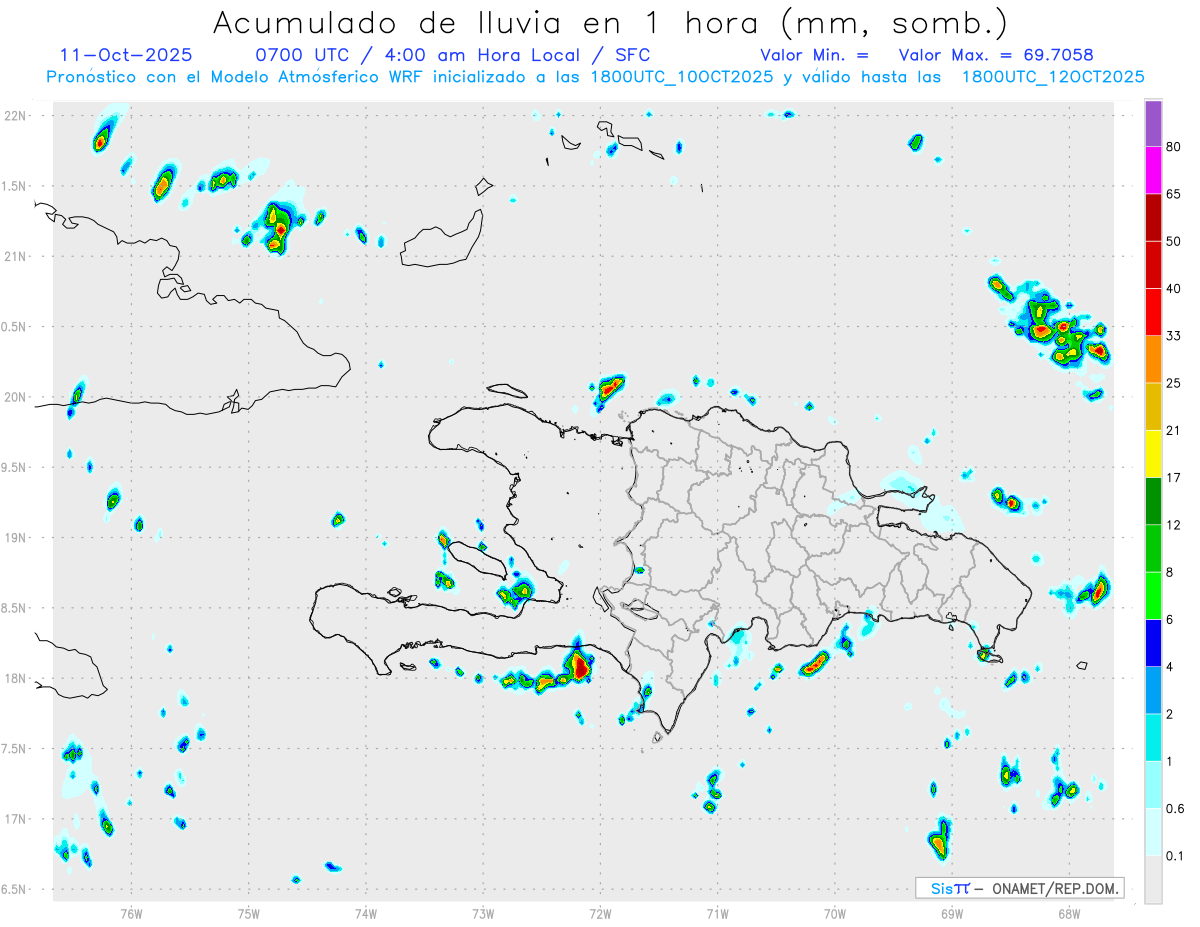Click the 'SFC' surface level label
This screenshot has height=927, width=1200.
coord(633,55)
